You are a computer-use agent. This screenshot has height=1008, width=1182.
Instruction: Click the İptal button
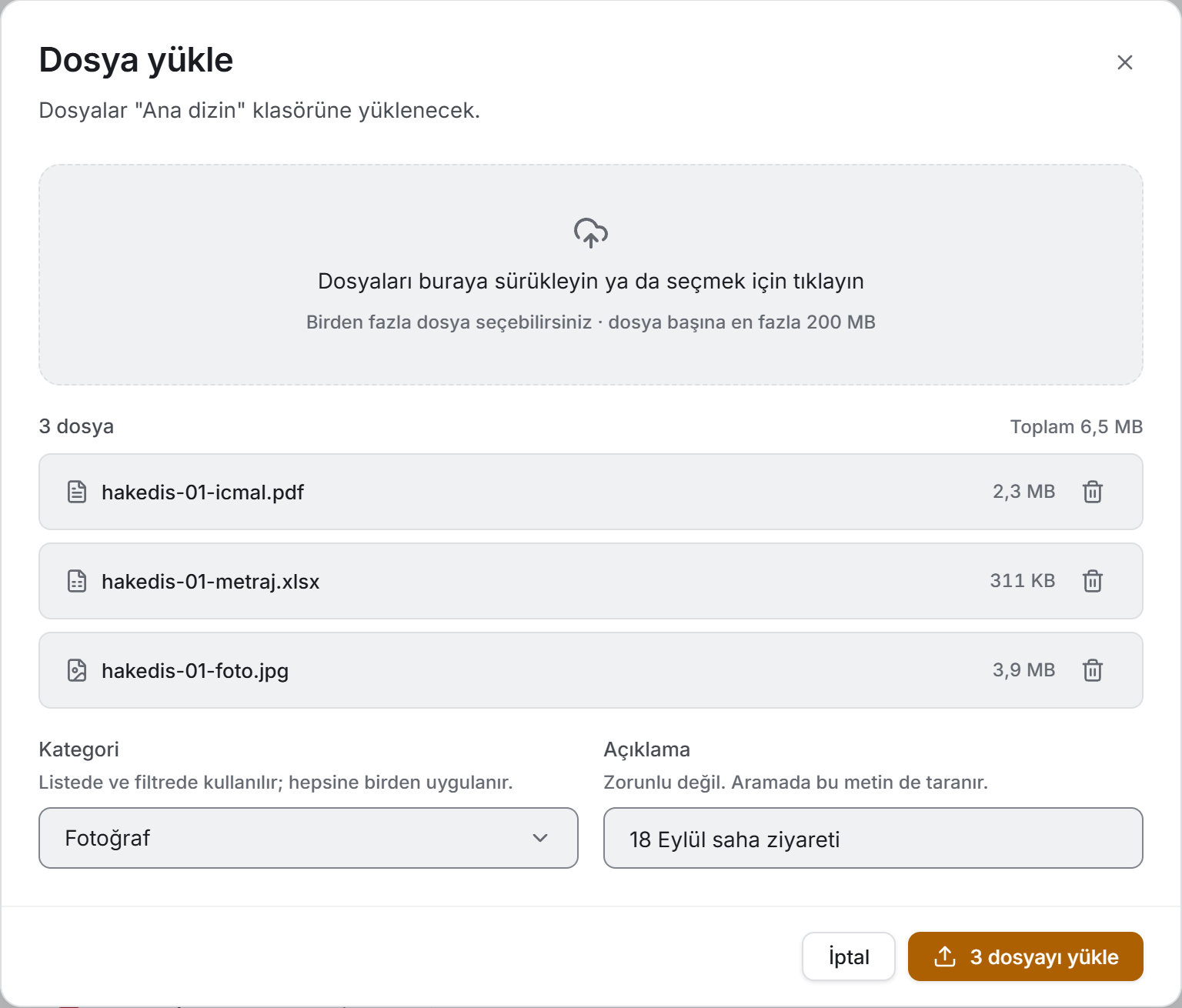(x=849, y=956)
